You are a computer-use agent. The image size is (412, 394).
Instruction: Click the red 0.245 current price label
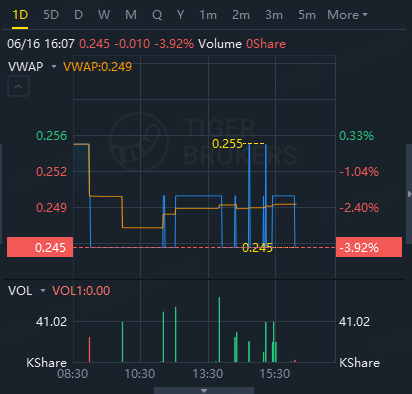click(40, 247)
